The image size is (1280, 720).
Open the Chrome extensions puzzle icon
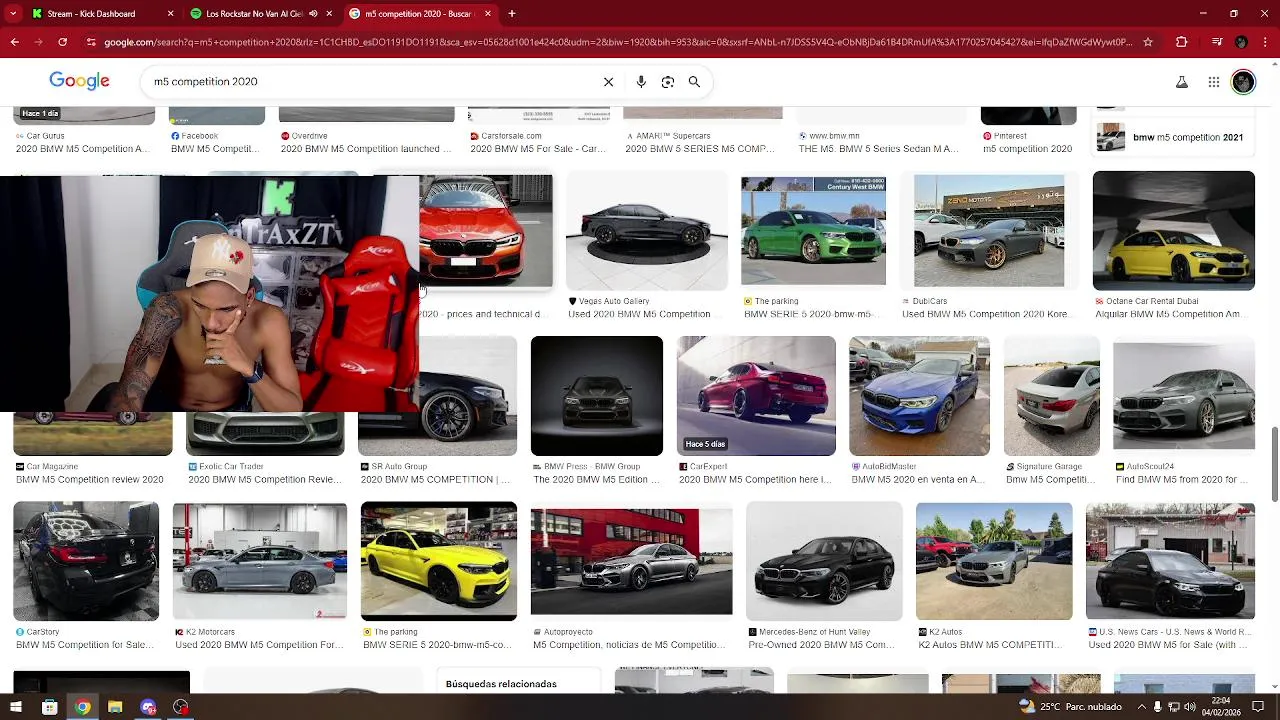click(1181, 42)
